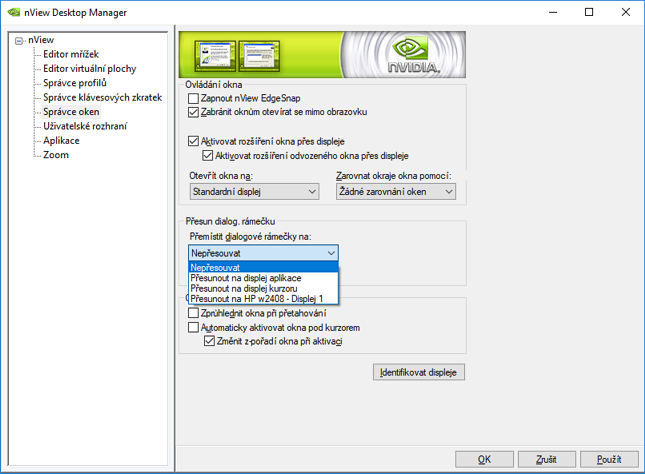Click the Přesun dialog. rámečku heading

(230, 221)
